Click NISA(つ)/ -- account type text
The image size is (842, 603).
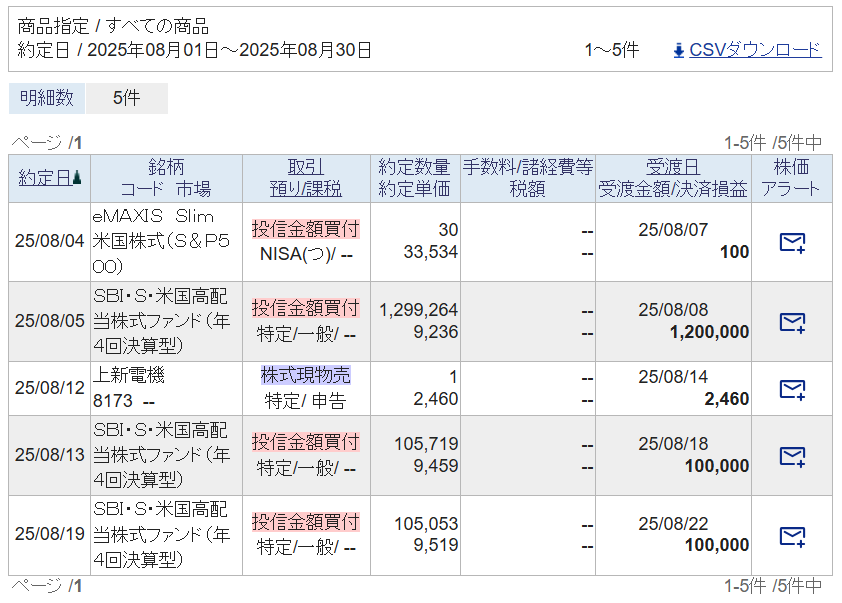pos(306,254)
